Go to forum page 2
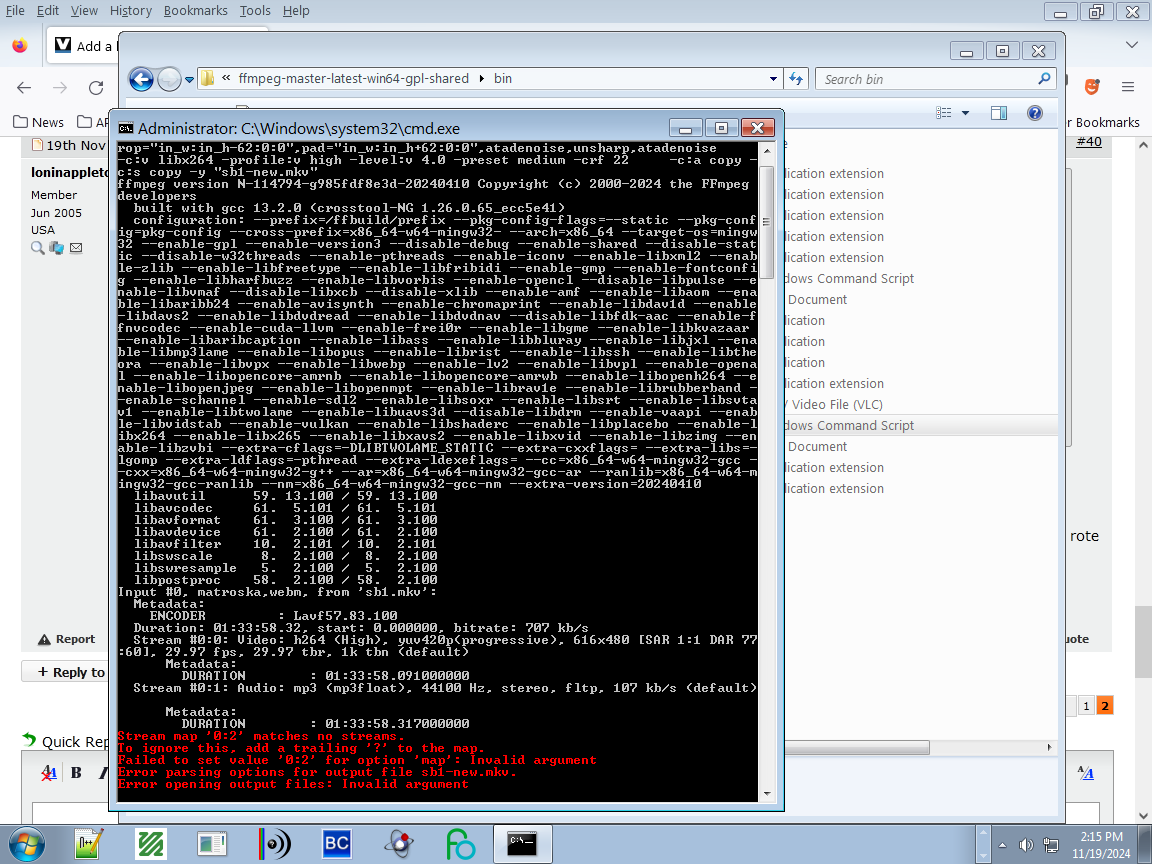This screenshot has width=1152, height=864. tap(1104, 706)
